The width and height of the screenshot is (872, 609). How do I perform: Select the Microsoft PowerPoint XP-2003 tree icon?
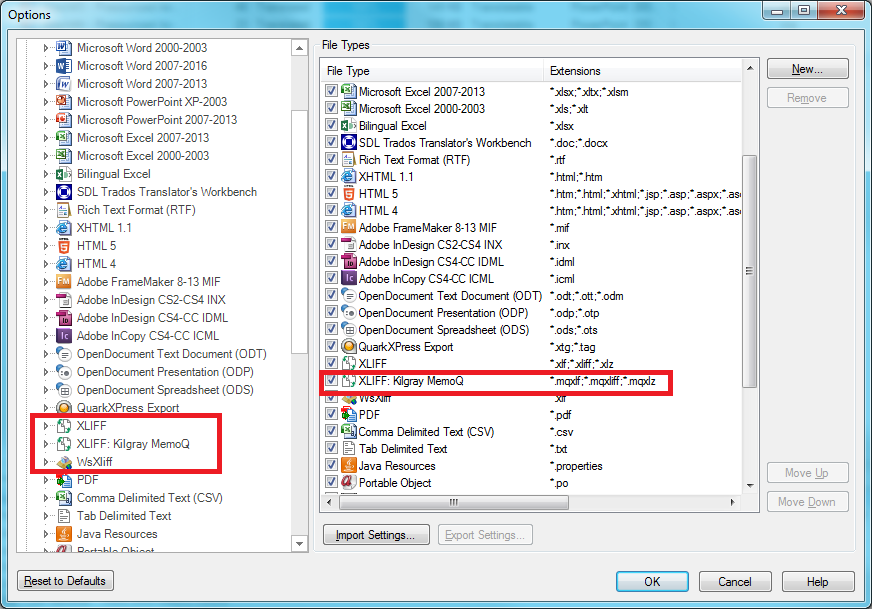(64, 102)
